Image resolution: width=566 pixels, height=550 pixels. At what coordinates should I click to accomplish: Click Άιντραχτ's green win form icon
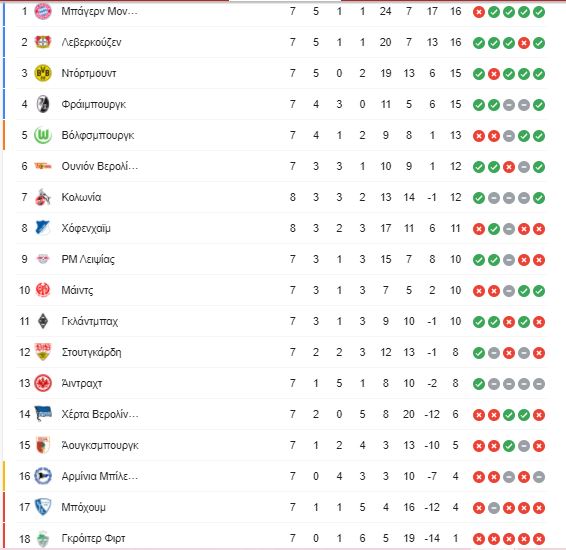coord(479,384)
